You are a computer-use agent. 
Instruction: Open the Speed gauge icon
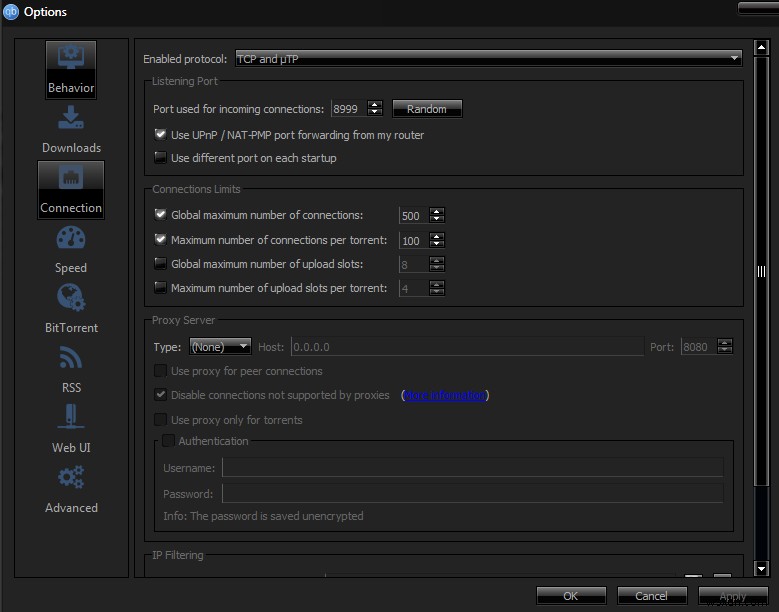(71, 237)
